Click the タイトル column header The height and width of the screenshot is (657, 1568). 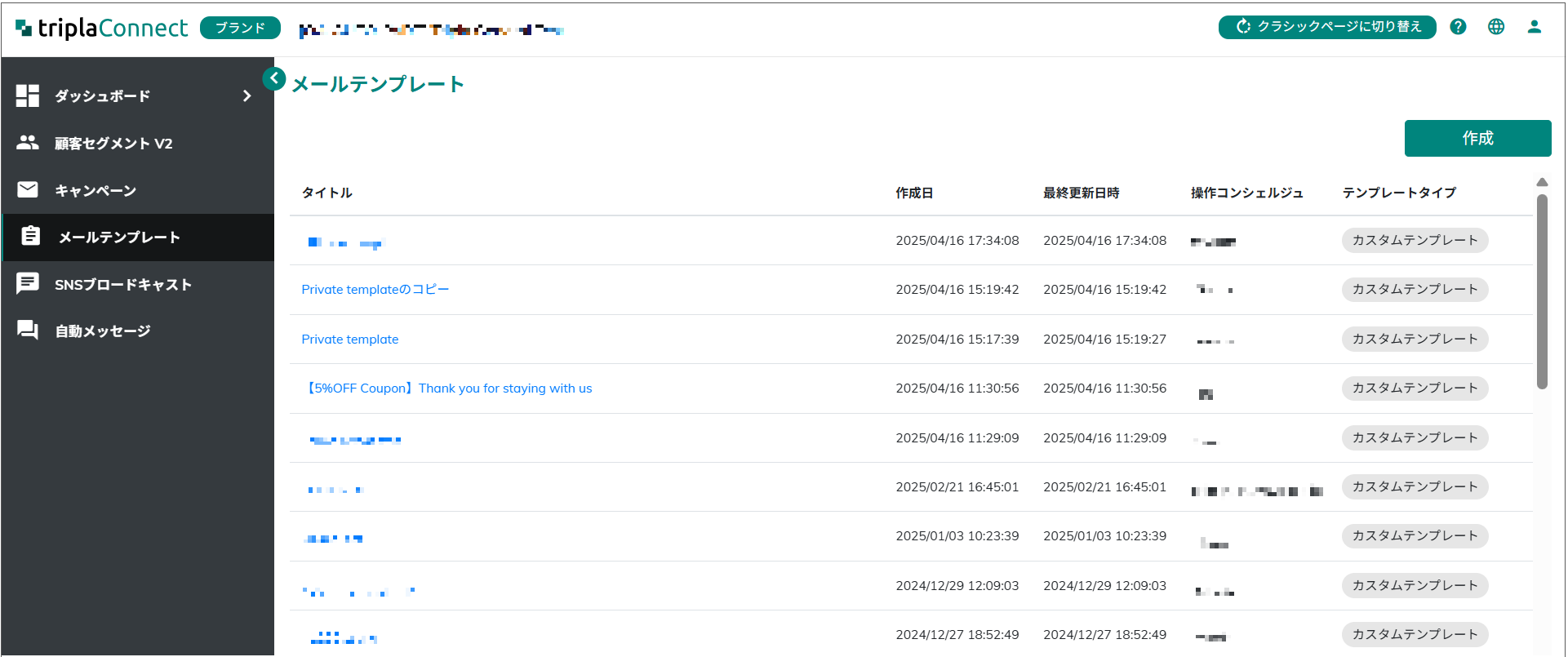327,193
